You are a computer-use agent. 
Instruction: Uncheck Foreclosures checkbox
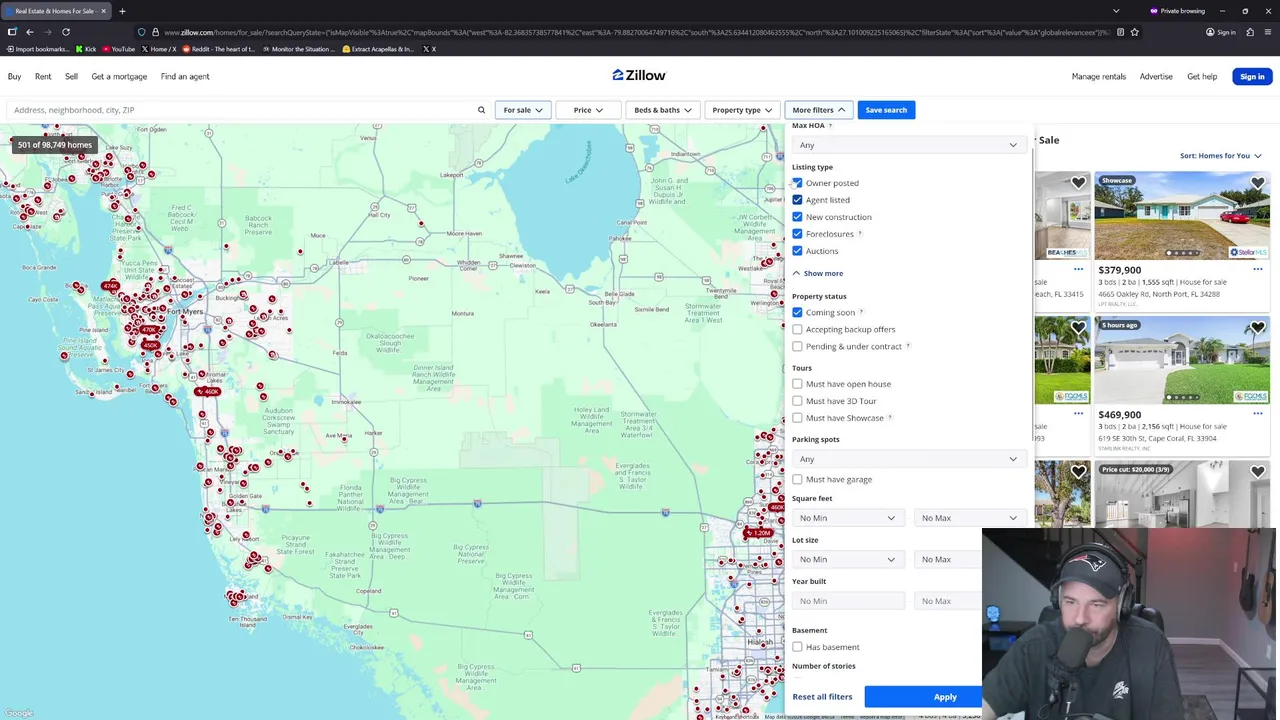click(x=797, y=234)
